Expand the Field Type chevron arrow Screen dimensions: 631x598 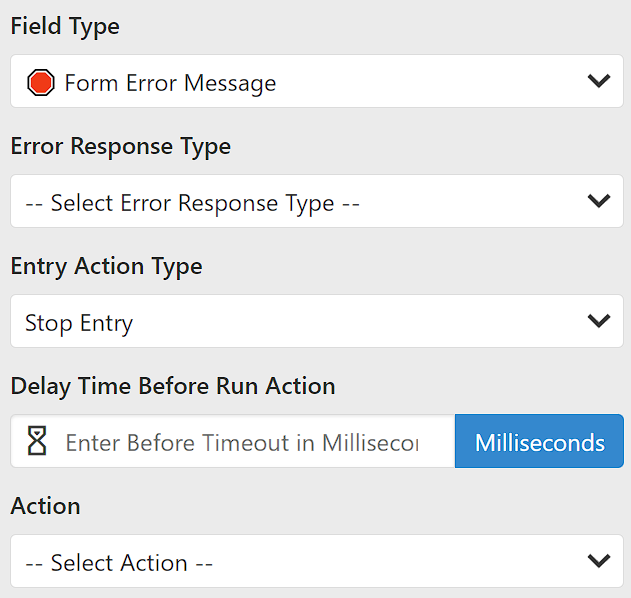pos(599,81)
